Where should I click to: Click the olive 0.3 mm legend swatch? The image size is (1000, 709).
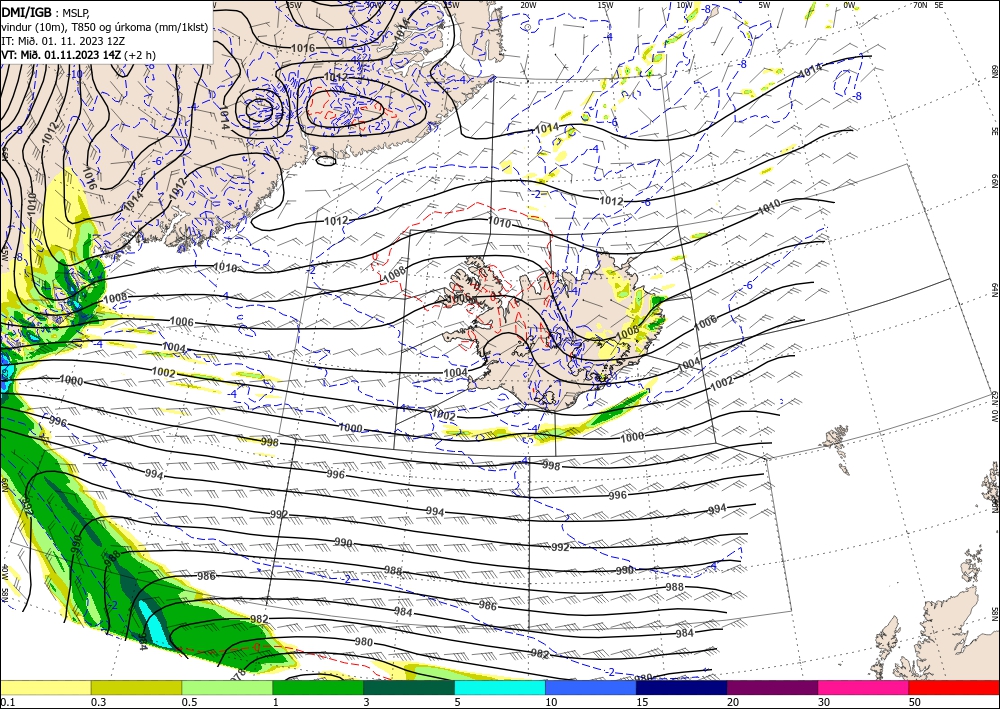coord(136,687)
